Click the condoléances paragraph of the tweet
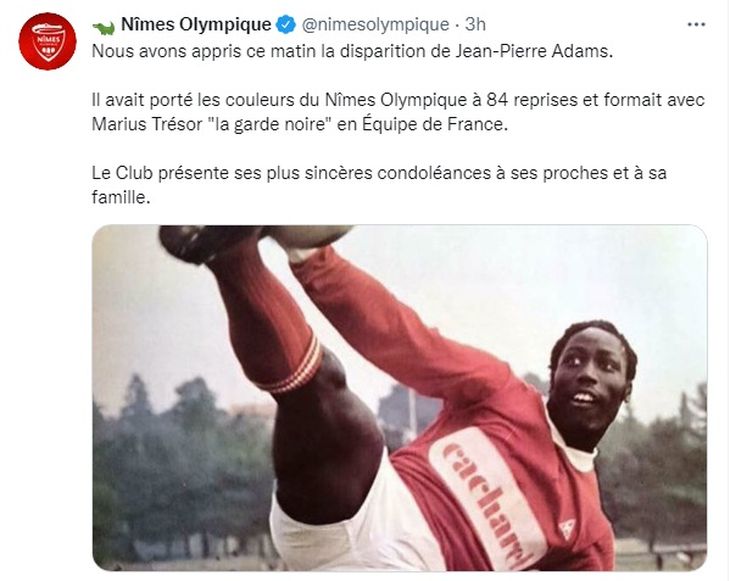This screenshot has width=730, height=581. 379,185
